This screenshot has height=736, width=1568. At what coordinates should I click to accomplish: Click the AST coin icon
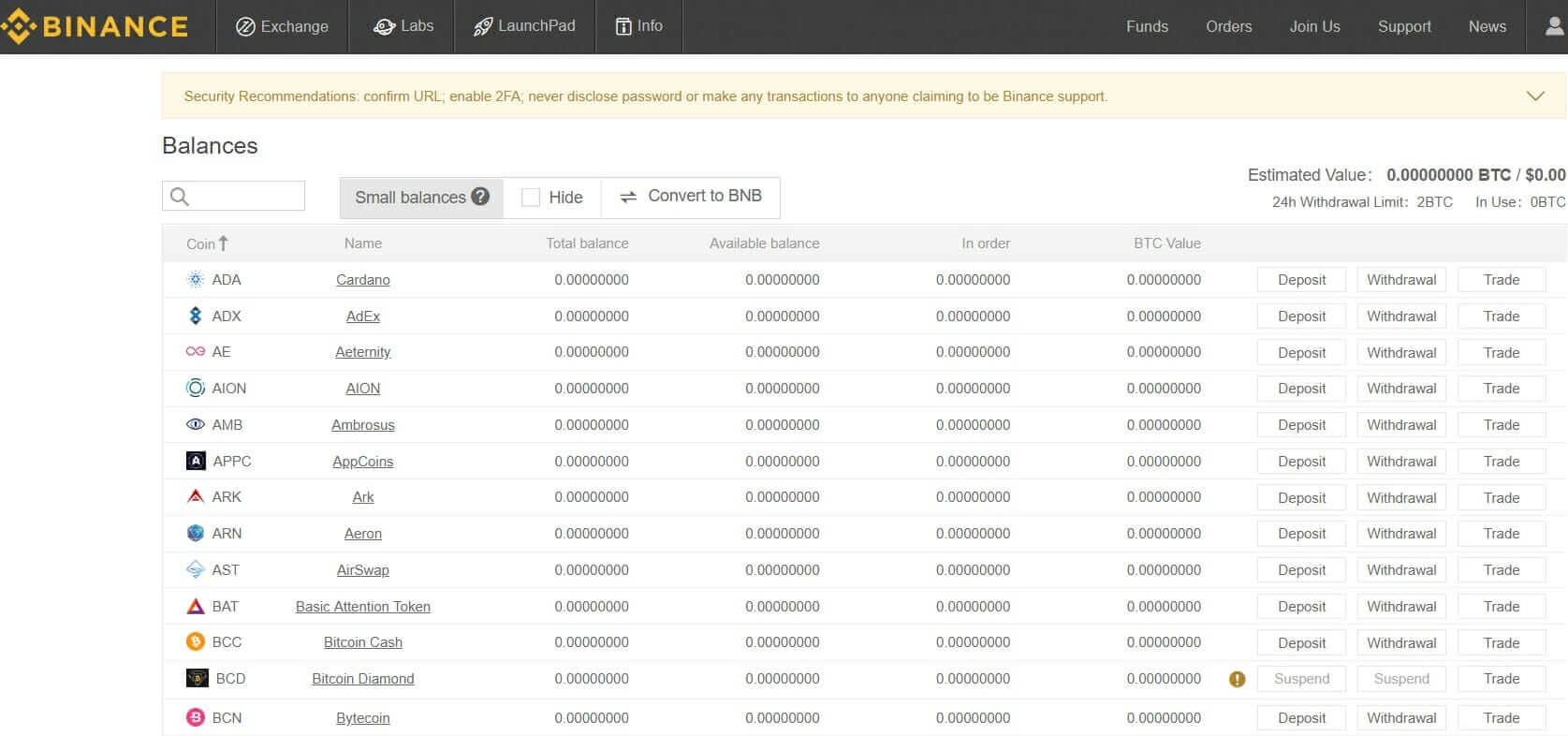[196, 569]
